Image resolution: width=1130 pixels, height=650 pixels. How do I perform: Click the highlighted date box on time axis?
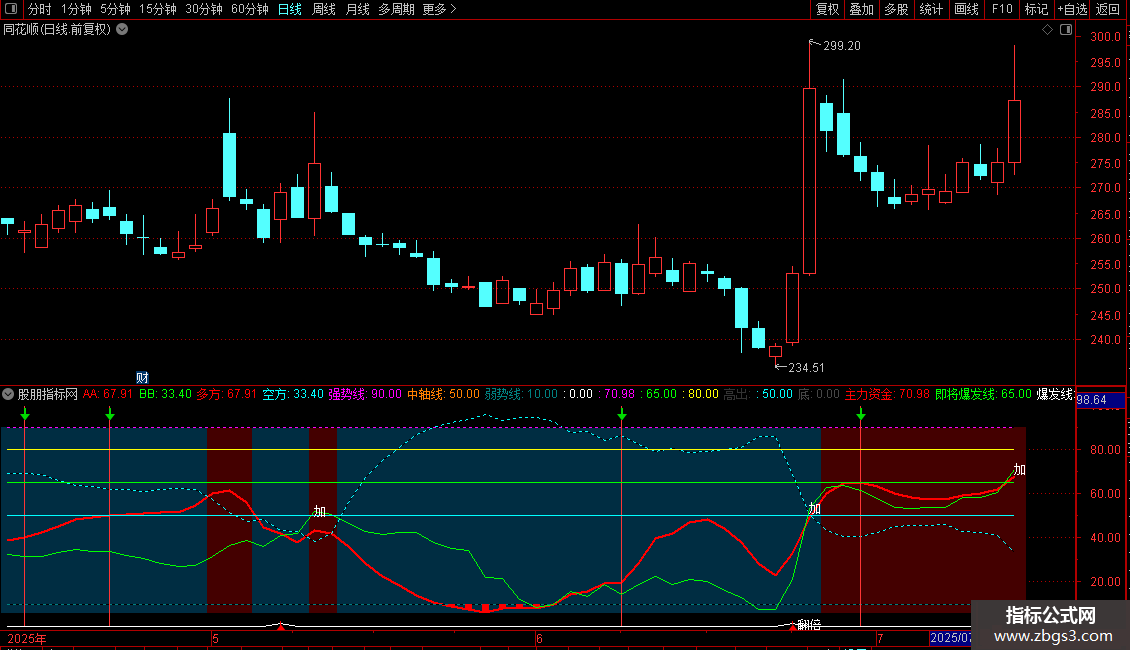point(950,638)
